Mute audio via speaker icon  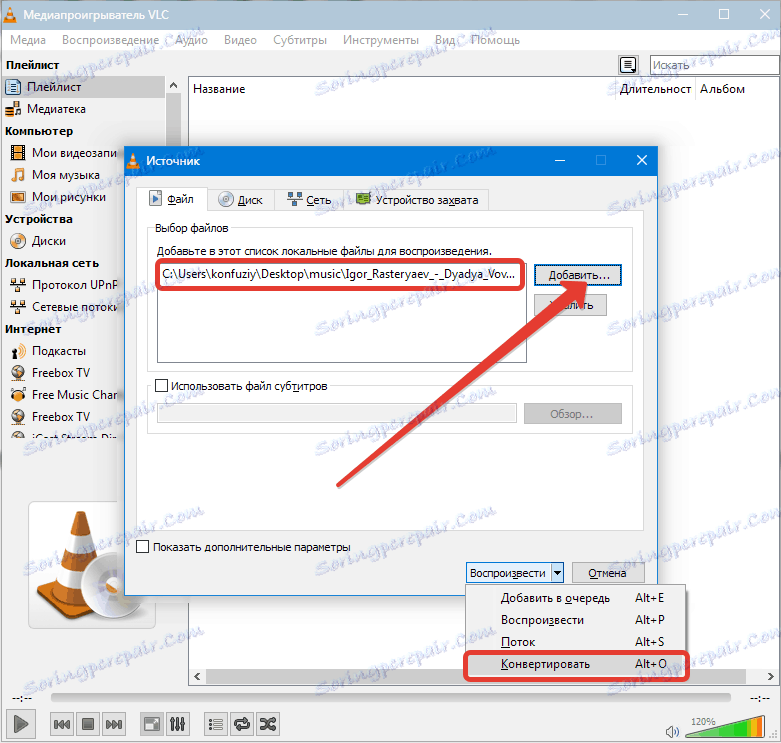click(x=672, y=731)
